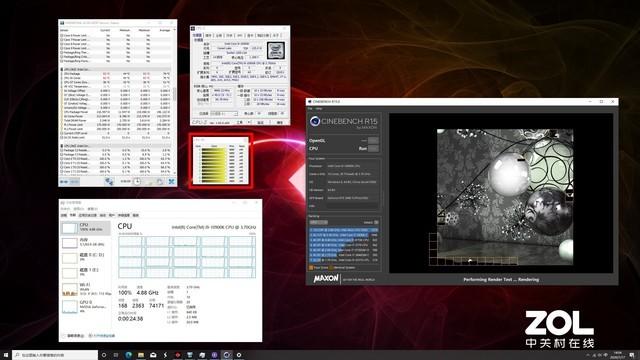The image size is (640, 360).
Task: Open Windows Start menu
Action: [6, 355]
